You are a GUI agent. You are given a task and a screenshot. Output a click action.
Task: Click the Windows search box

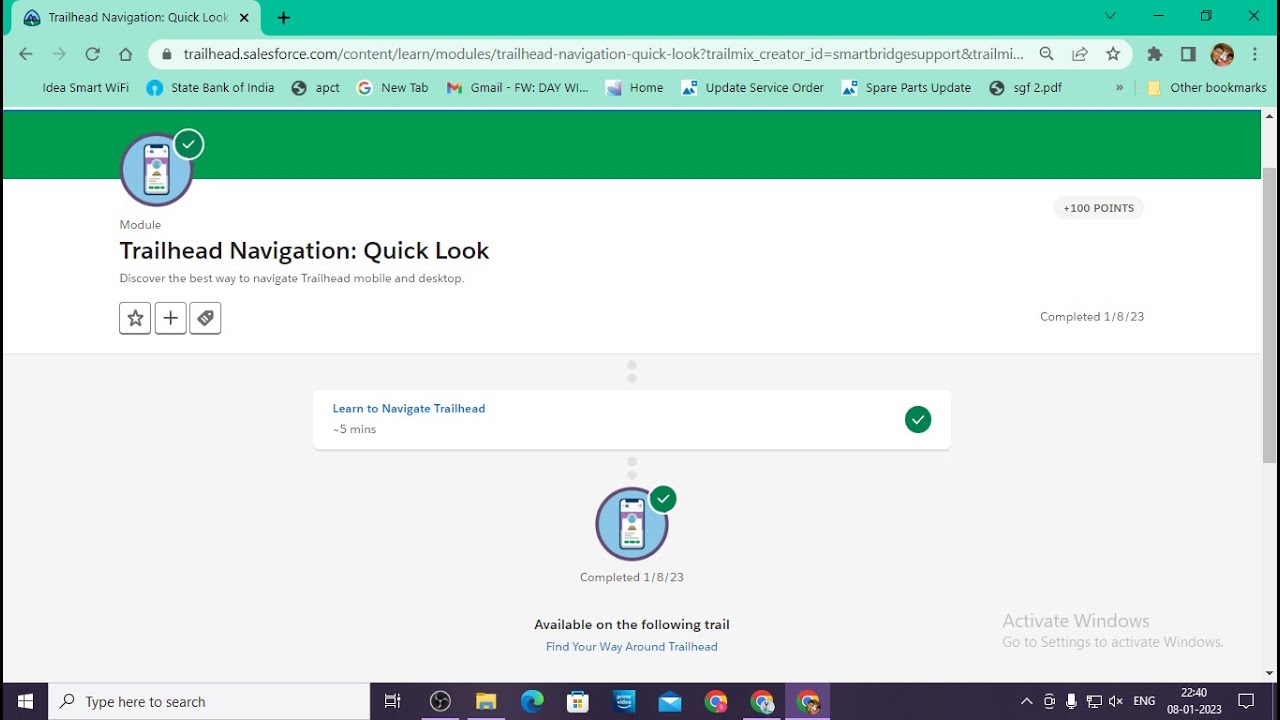click(209, 702)
